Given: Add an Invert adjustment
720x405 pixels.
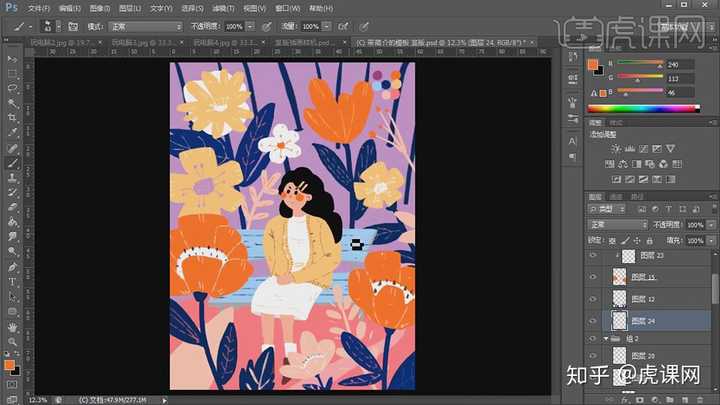Looking at the screenshot, I should click(x=616, y=179).
